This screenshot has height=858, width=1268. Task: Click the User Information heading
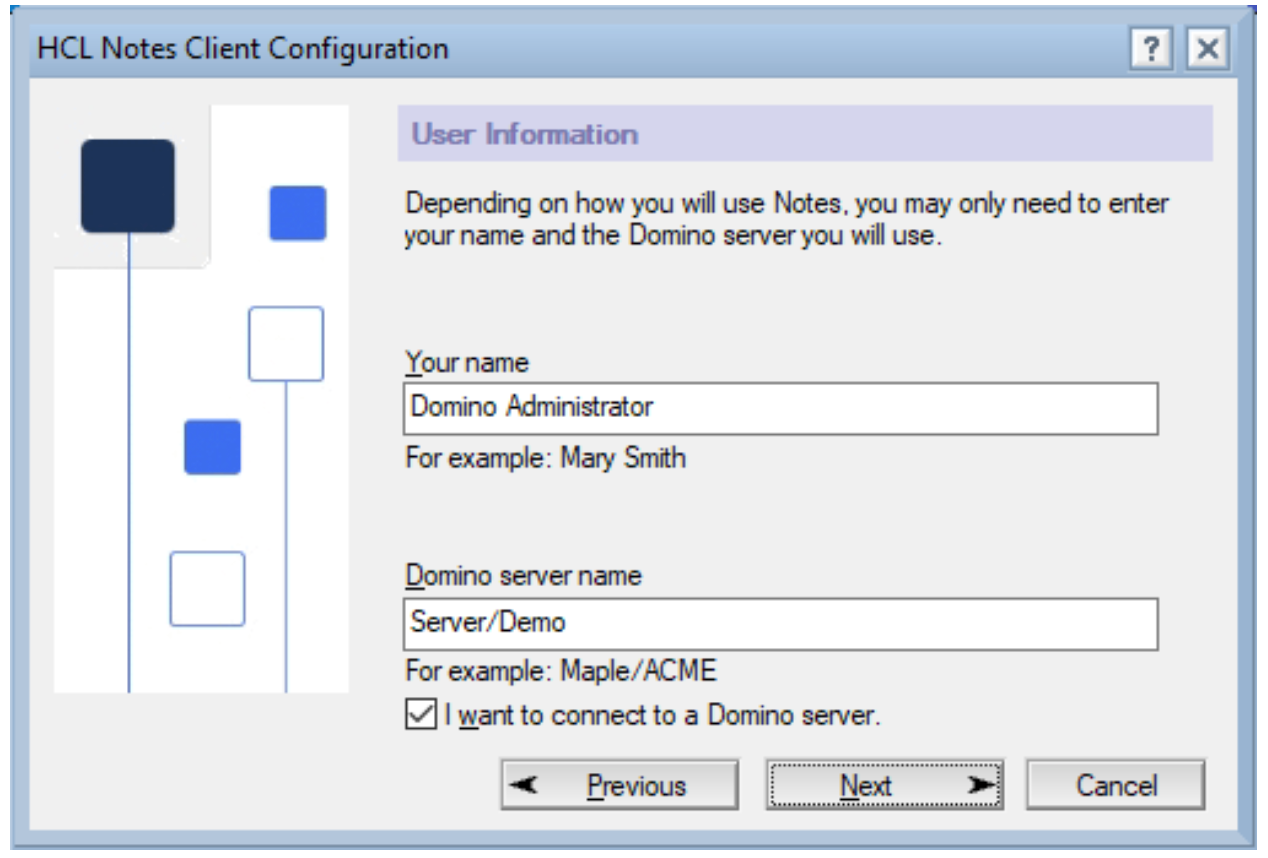[x=525, y=134]
